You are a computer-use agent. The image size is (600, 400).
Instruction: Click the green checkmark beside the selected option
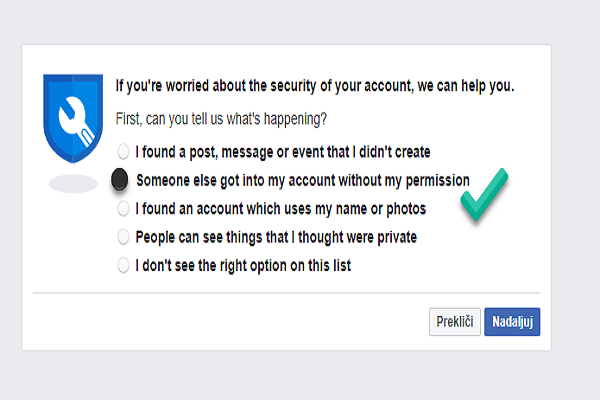coord(484,194)
